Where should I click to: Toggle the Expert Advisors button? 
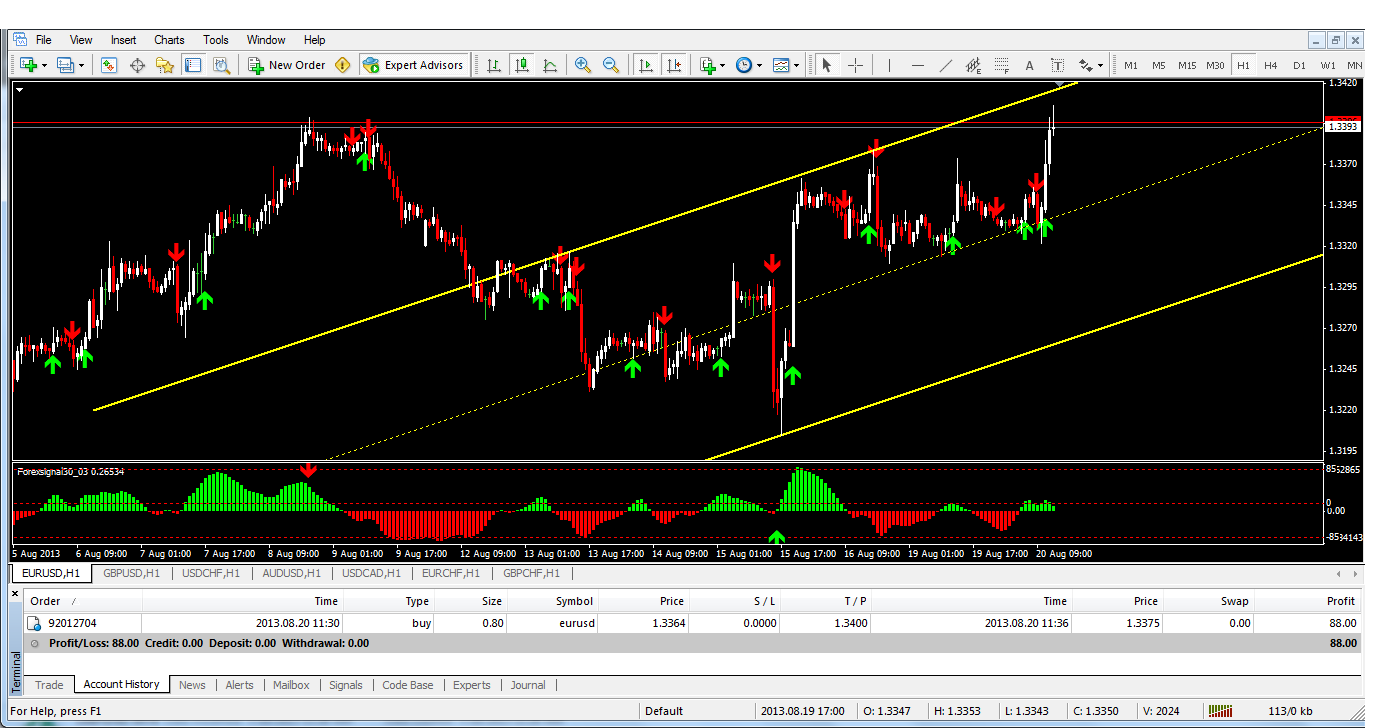point(413,65)
